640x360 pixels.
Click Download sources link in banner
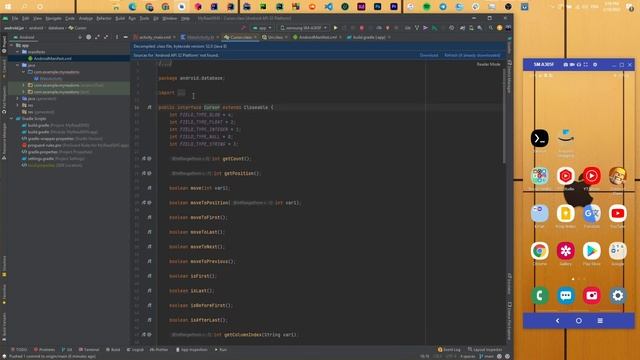(429, 55)
